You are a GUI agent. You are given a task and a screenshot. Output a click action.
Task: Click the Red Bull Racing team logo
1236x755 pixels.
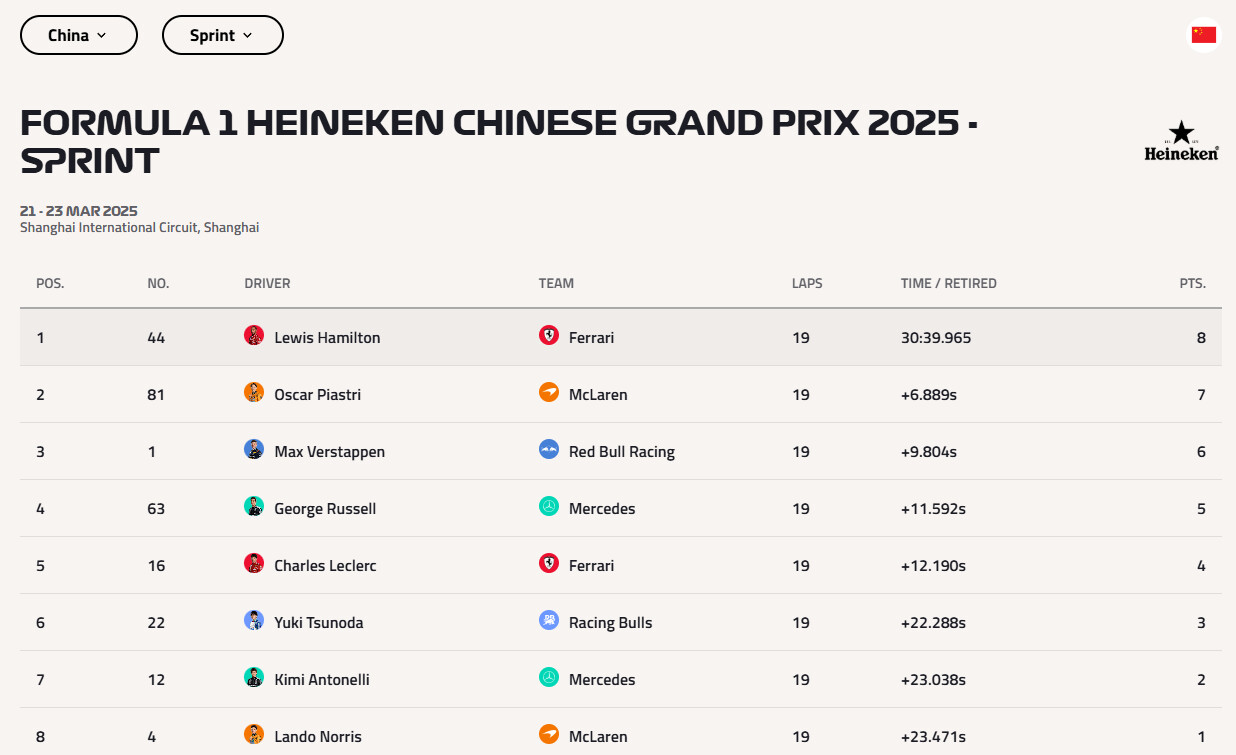coord(549,450)
